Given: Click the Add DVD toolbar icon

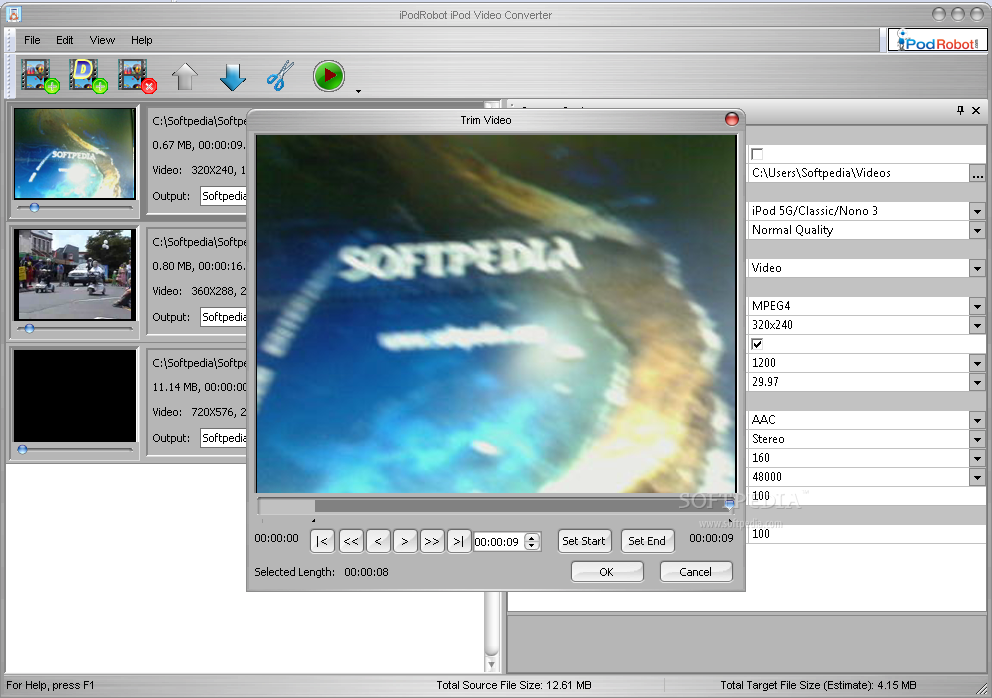Looking at the screenshot, I should click(88, 76).
